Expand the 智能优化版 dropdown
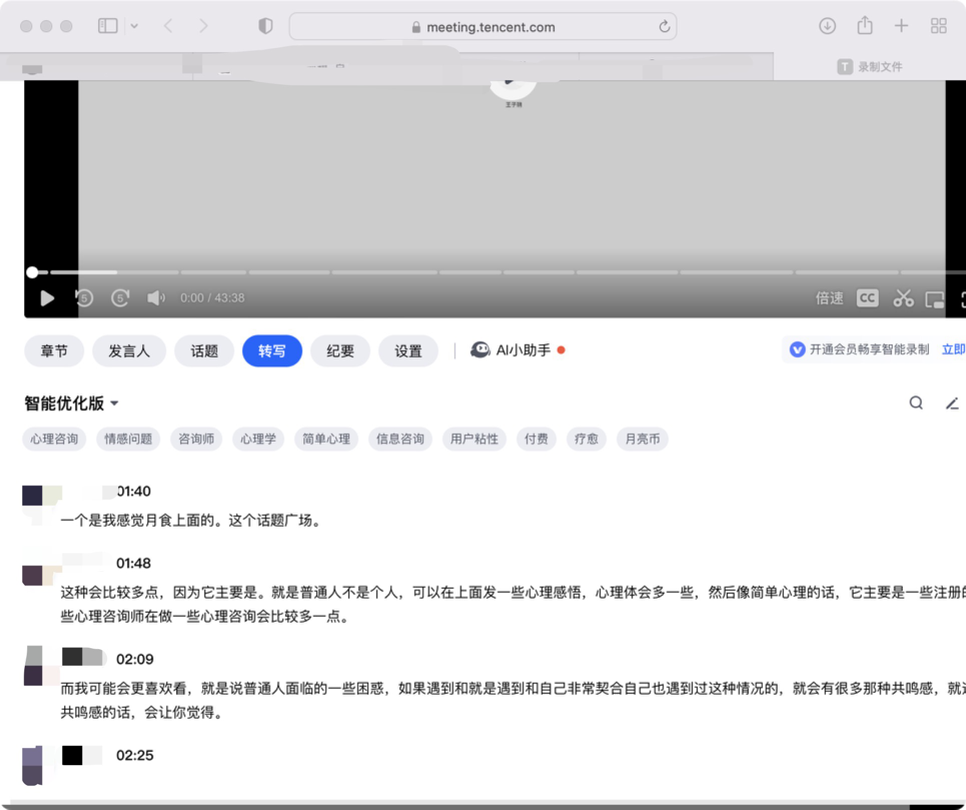Viewport: 966px width, 810px height. 72,403
